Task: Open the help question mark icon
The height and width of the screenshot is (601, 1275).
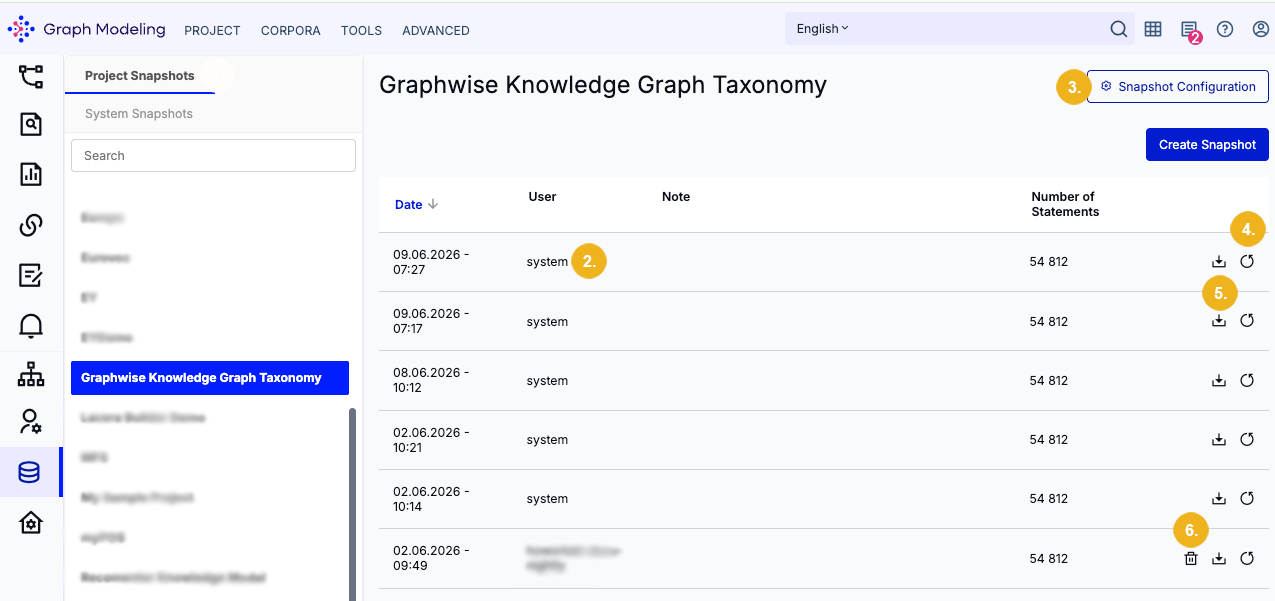Action: click(1225, 29)
